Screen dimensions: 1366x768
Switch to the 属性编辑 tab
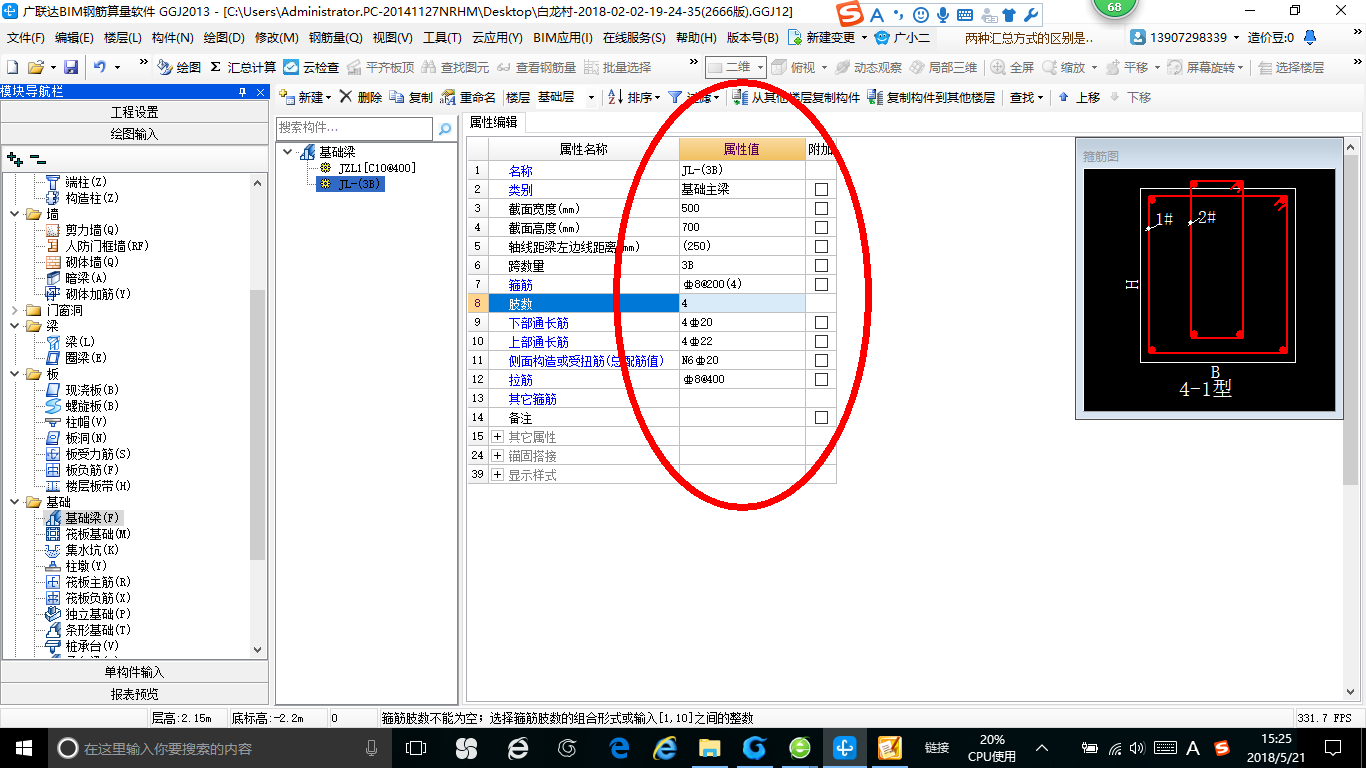coord(494,122)
